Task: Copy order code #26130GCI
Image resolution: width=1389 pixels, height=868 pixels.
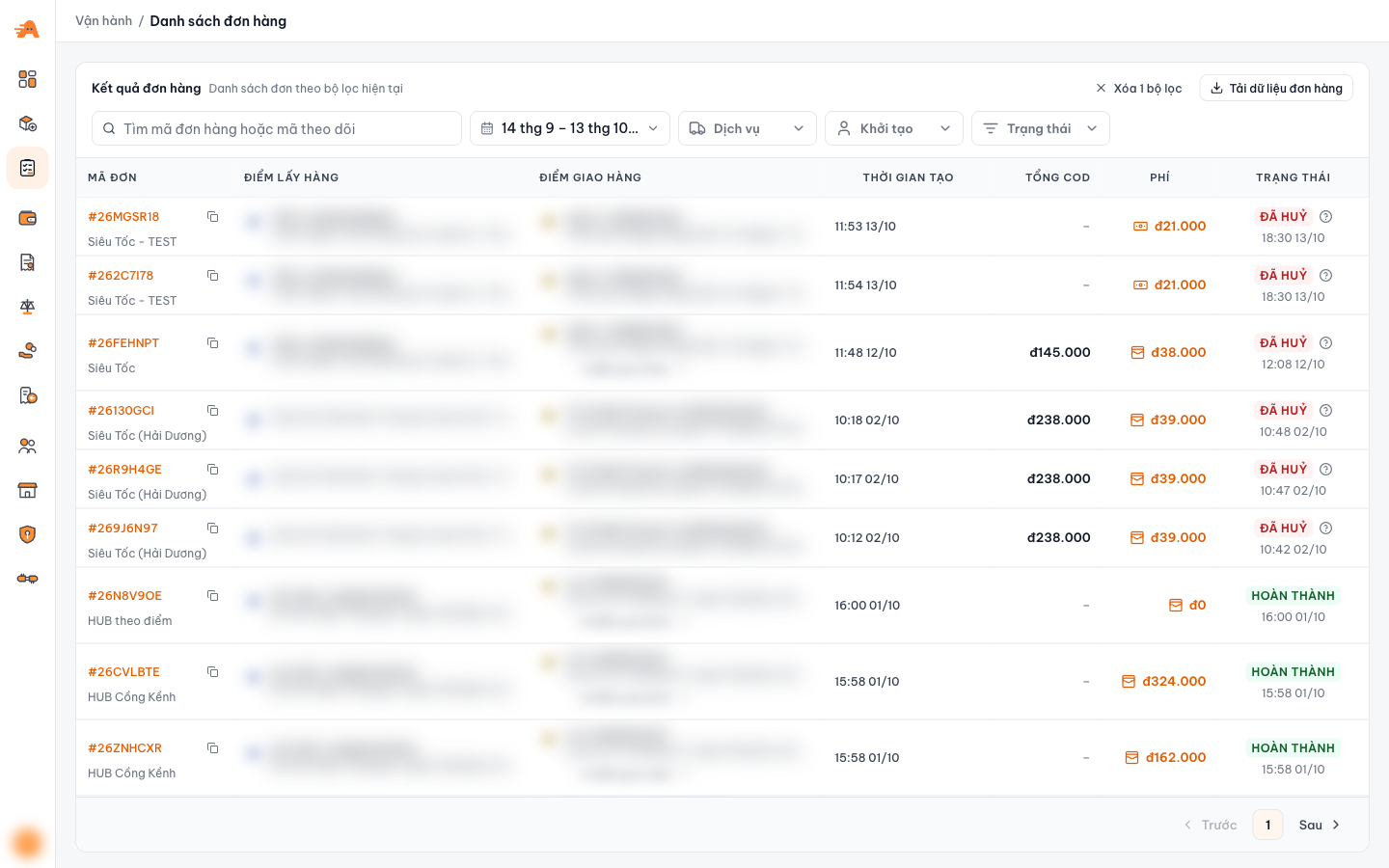Action: tap(212, 411)
